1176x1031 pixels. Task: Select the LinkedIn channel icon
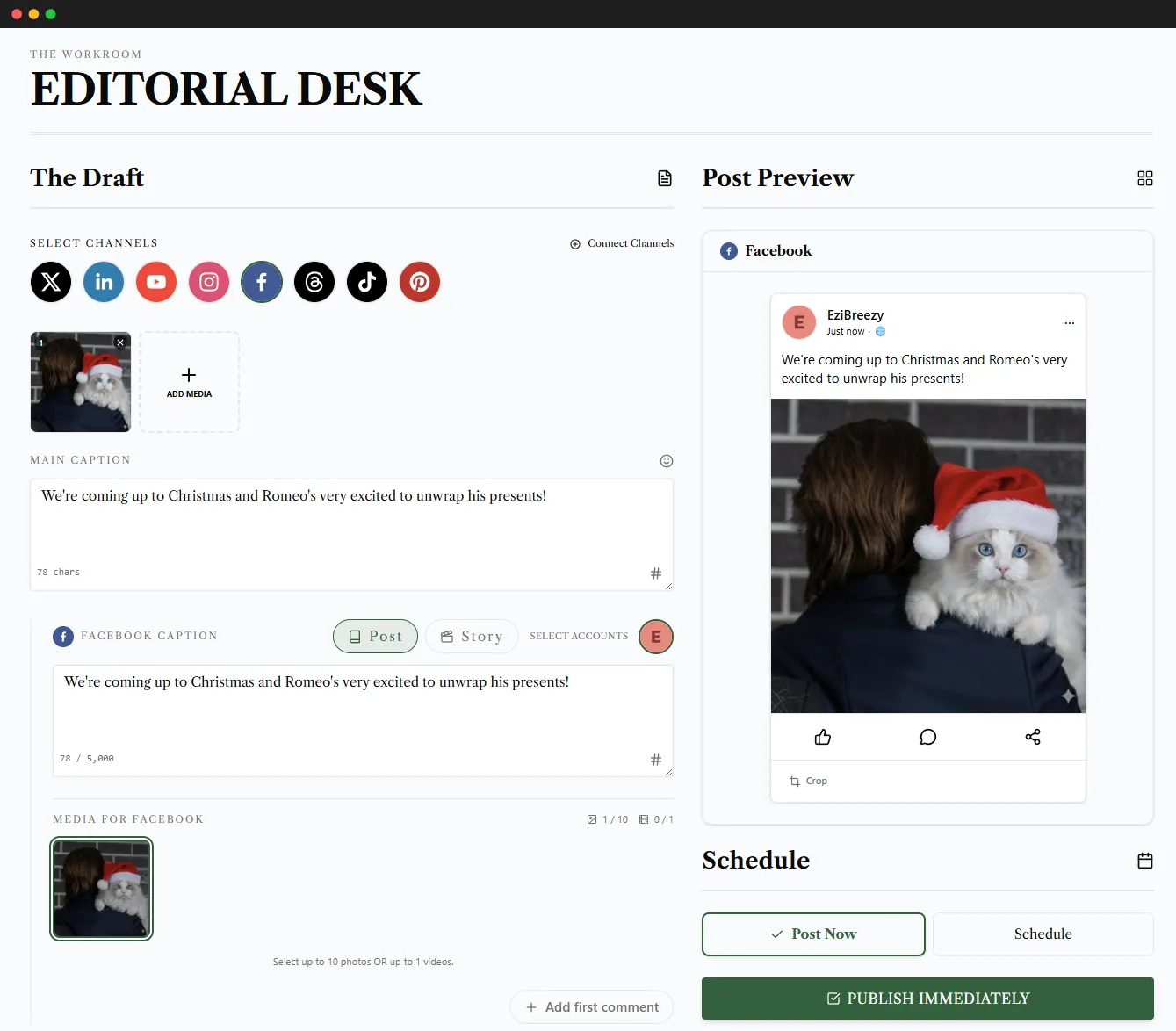click(103, 282)
